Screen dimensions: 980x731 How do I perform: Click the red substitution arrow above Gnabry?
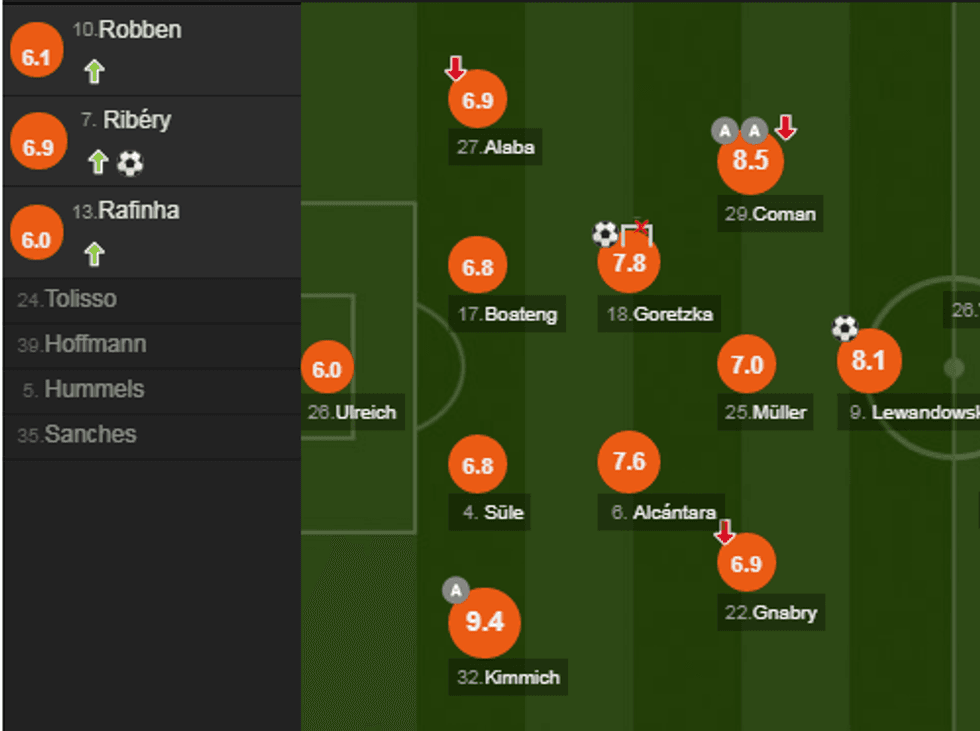pos(725,531)
